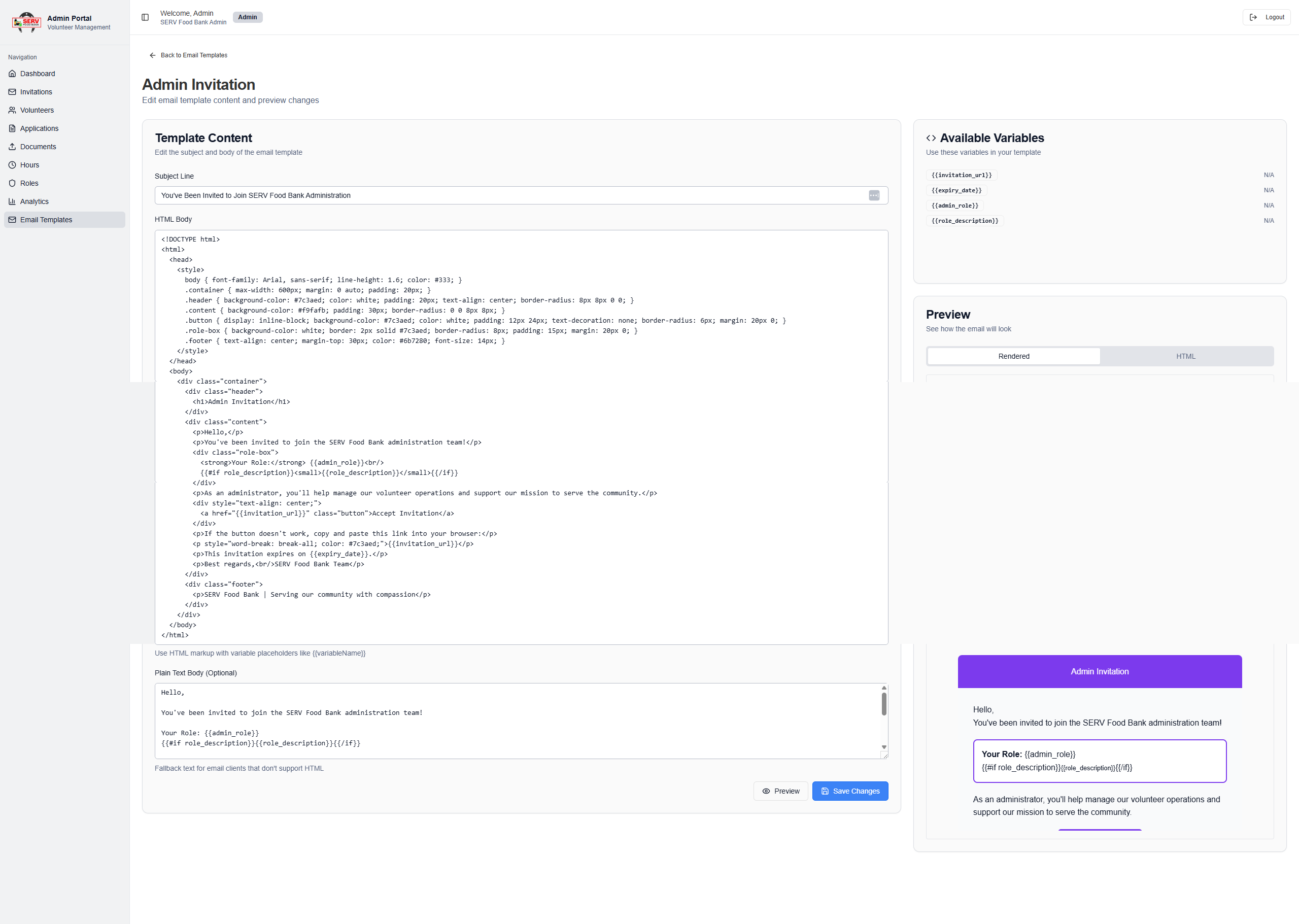Click the Hours clock icon

click(x=12, y=165)
